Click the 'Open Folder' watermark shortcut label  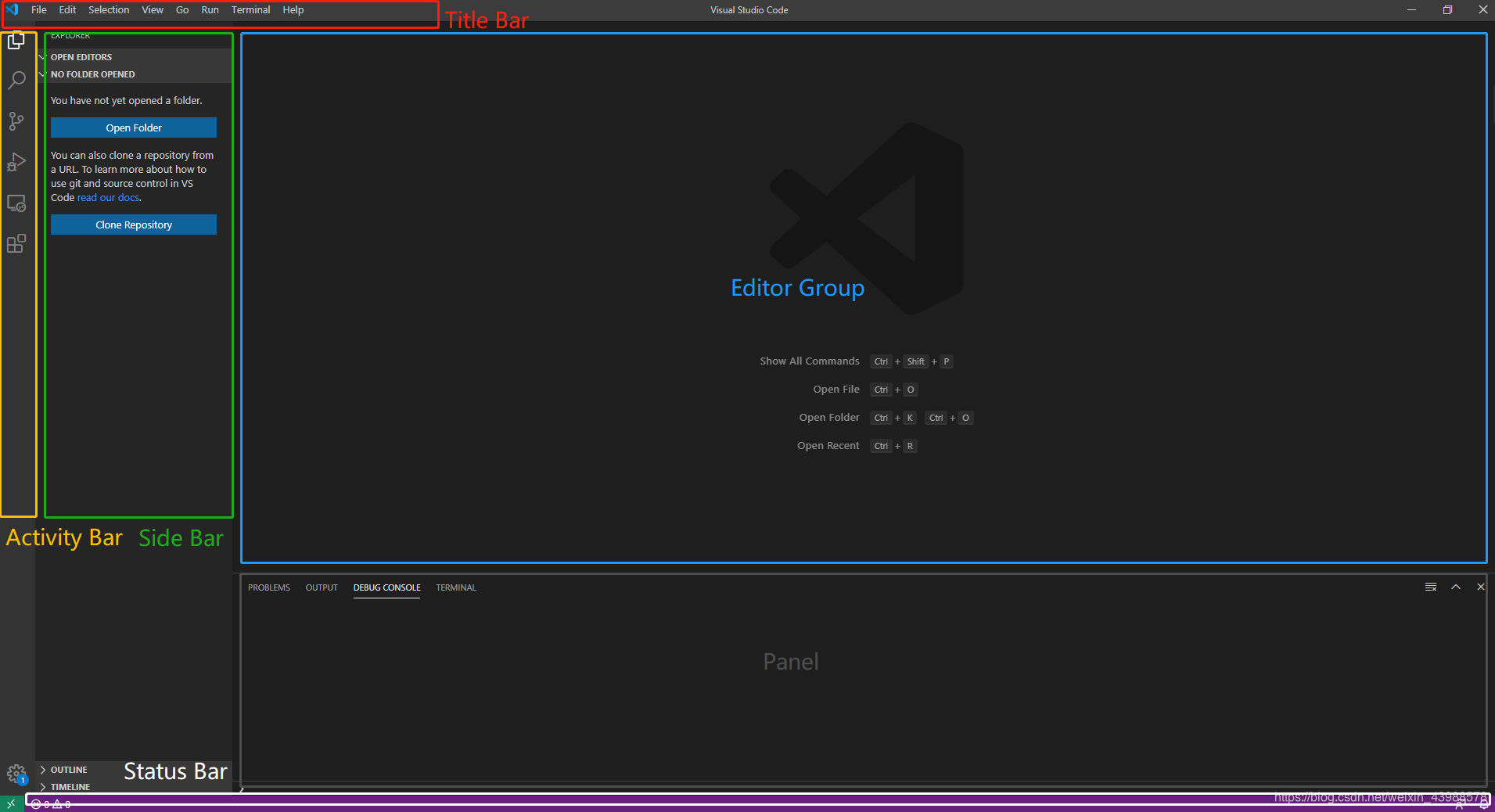829,418
